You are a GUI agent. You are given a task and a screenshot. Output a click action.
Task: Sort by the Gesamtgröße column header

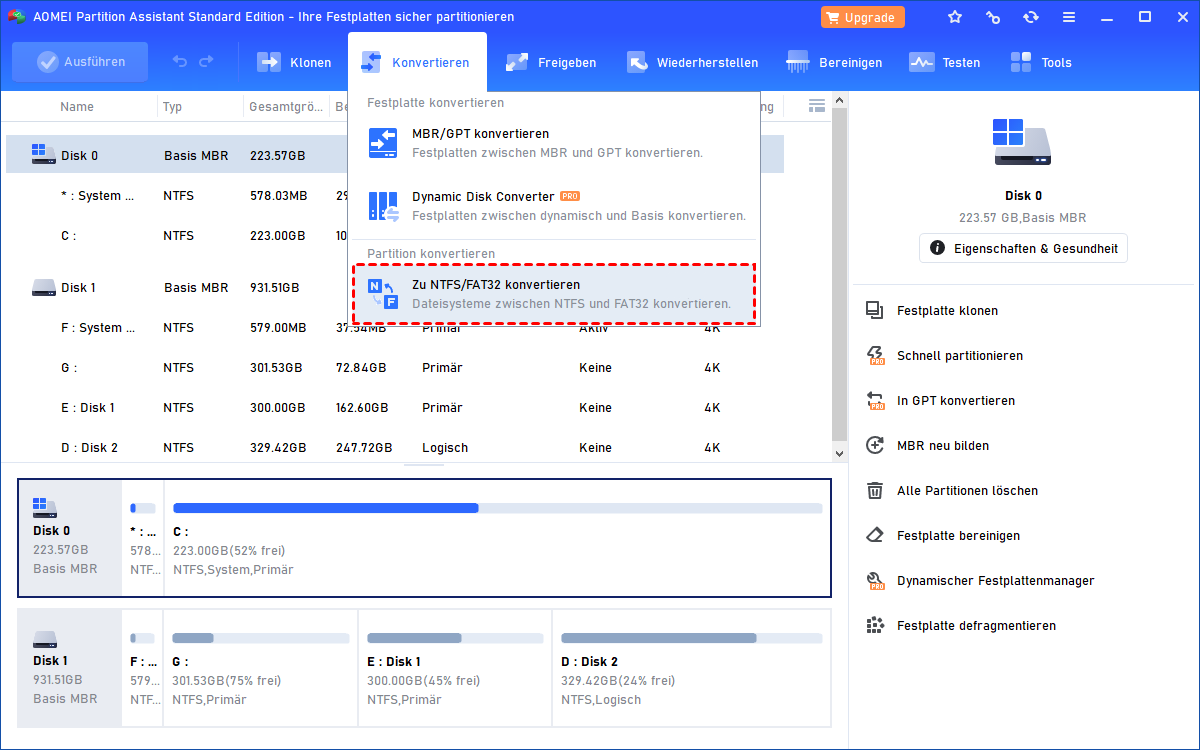coord(286,106)
